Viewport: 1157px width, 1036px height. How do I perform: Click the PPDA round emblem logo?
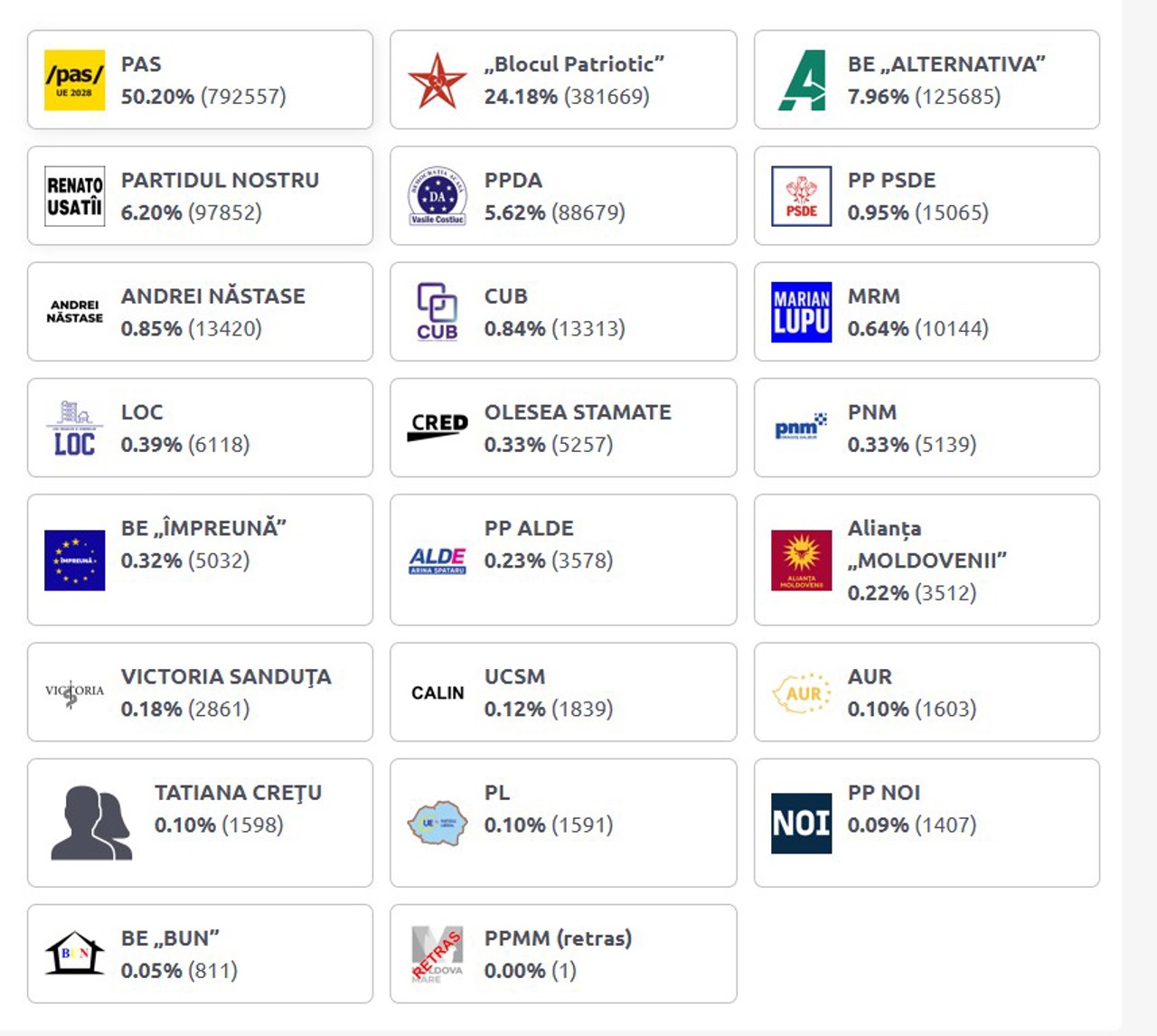(437, 196)
